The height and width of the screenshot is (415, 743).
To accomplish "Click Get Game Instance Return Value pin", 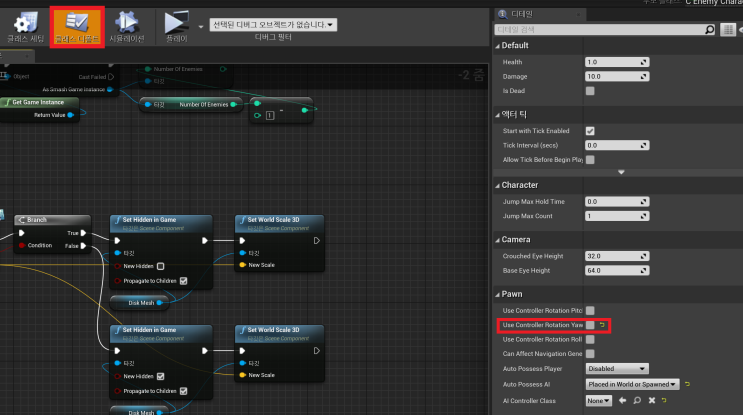I will [71, 115].
